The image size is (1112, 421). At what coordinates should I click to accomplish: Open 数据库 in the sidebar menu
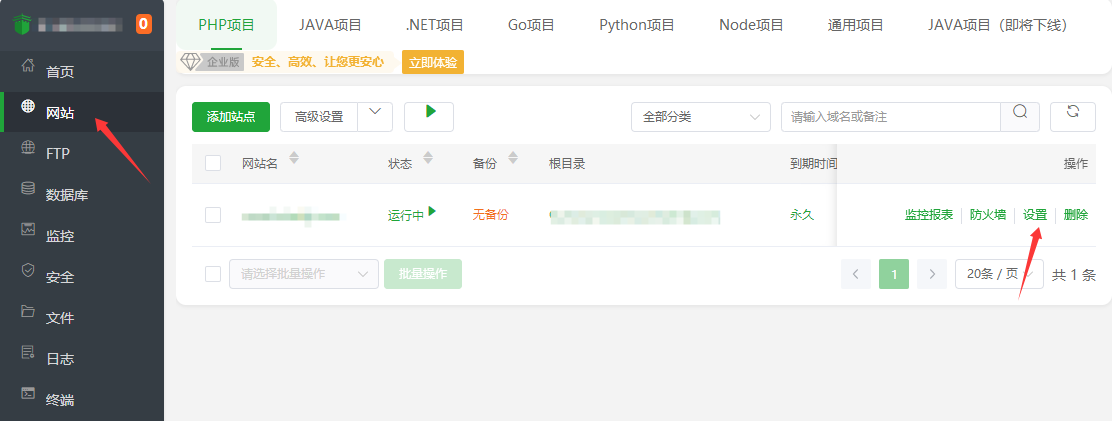click(x=67, y=195)
